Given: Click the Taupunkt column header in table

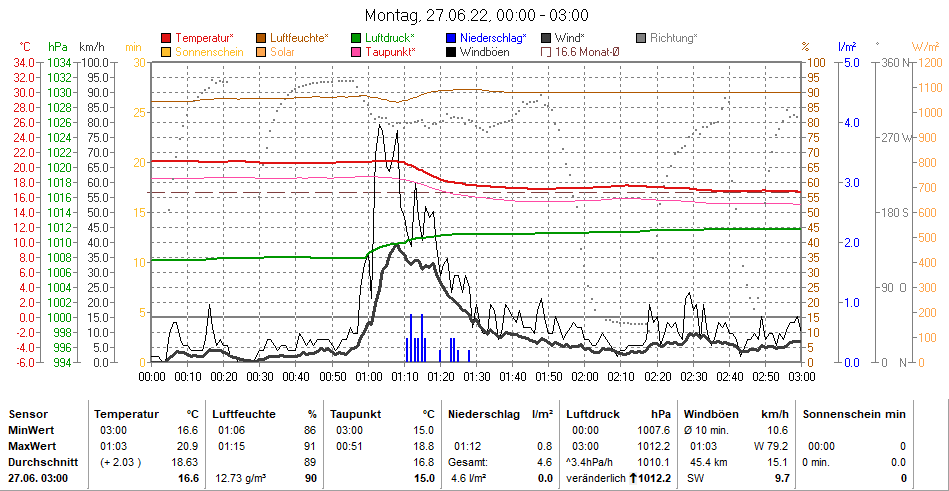Looking at the screenshot, I should click(355, 415).
